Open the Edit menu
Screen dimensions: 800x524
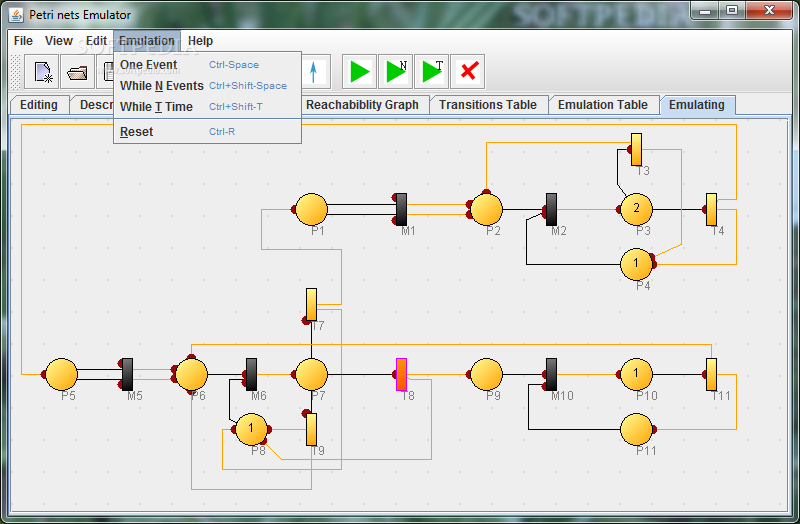tap(96, 41)
